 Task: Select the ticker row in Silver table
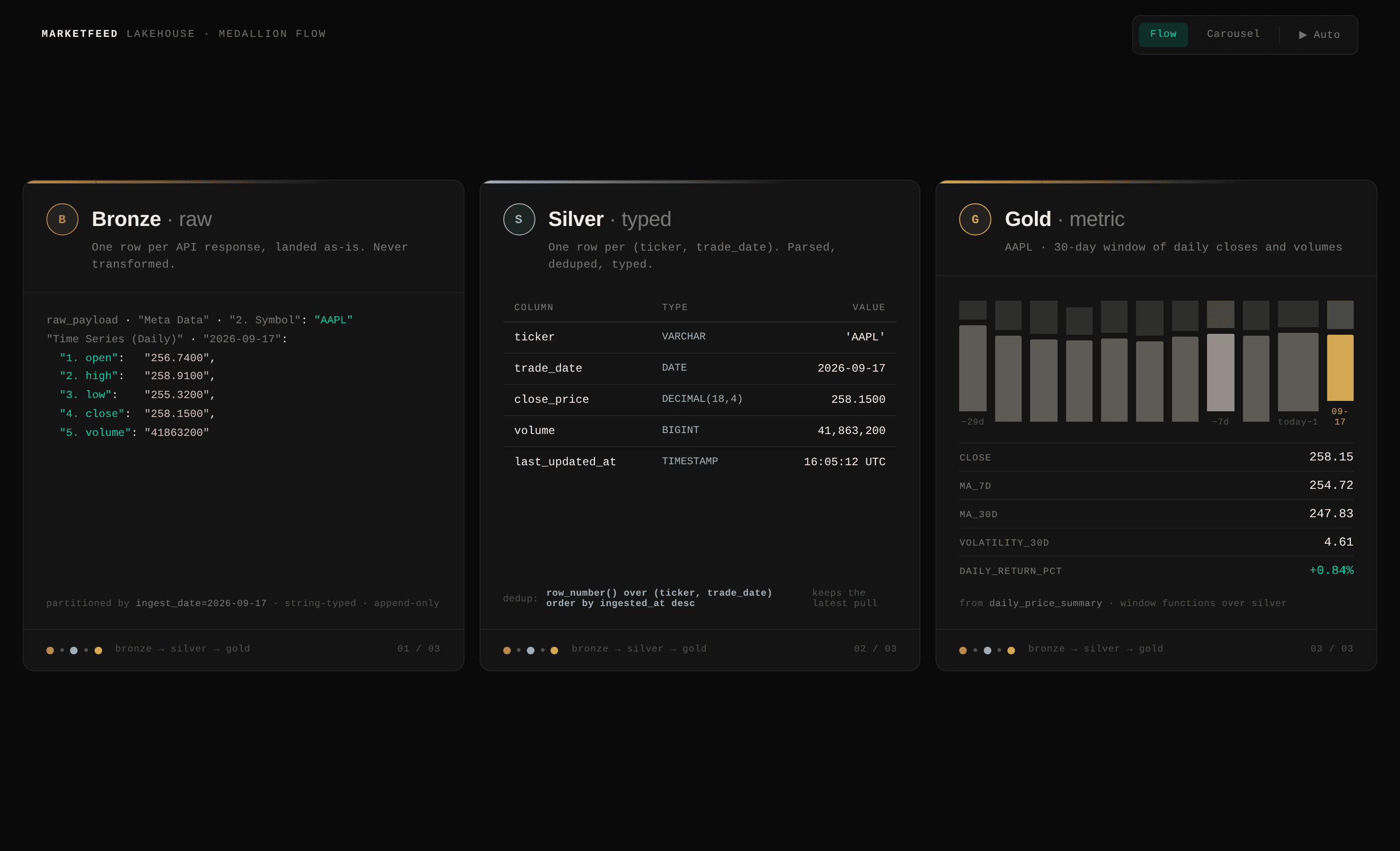click(700, 337)
